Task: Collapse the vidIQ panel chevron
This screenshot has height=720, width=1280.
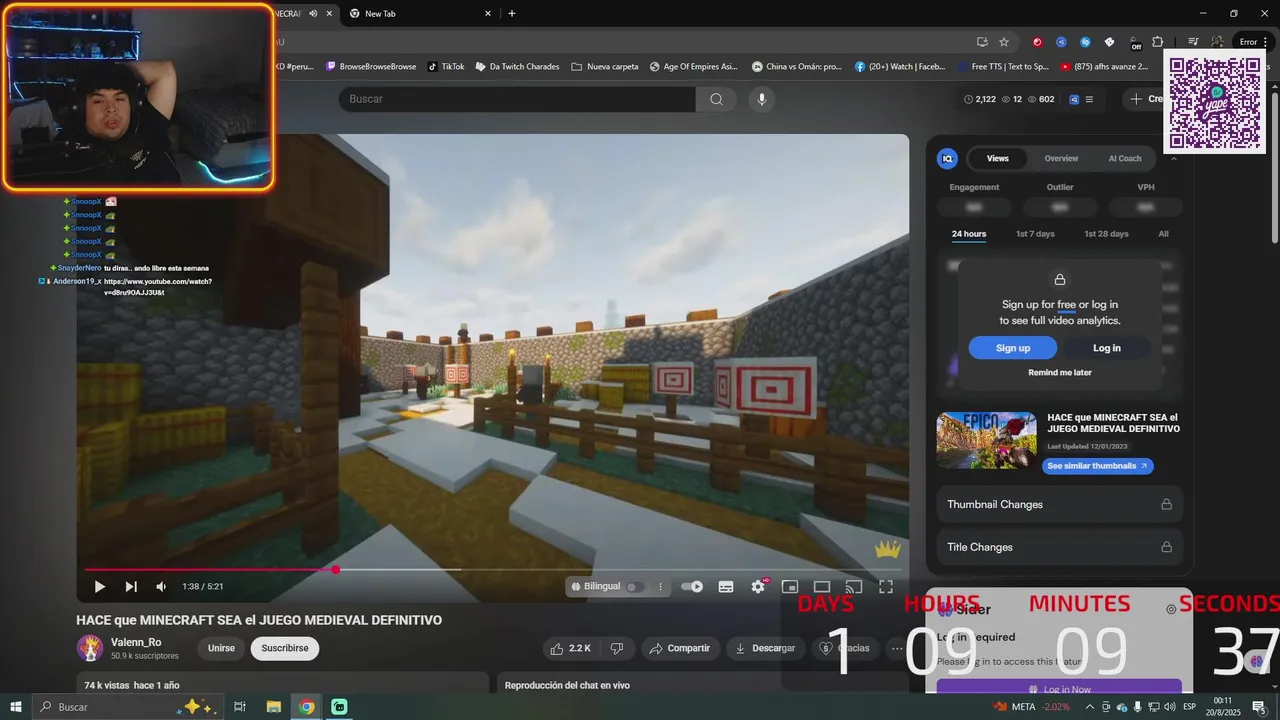Action: click(1174, 158)
